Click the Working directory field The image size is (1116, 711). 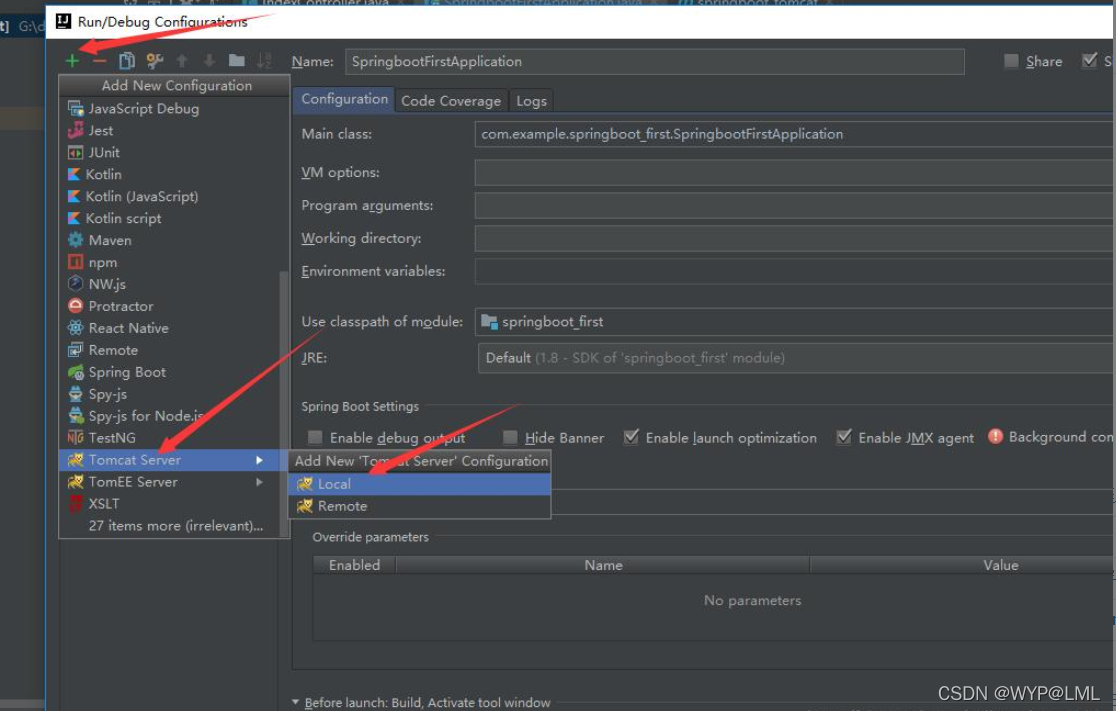coord(794,238)
